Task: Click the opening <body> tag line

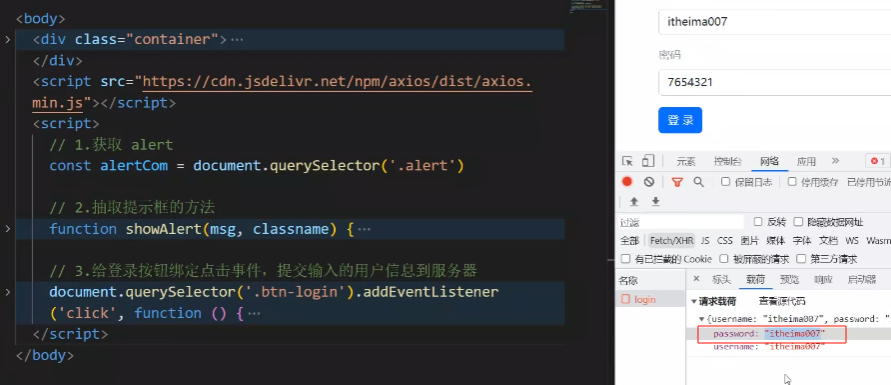Action: click(40, 19)
